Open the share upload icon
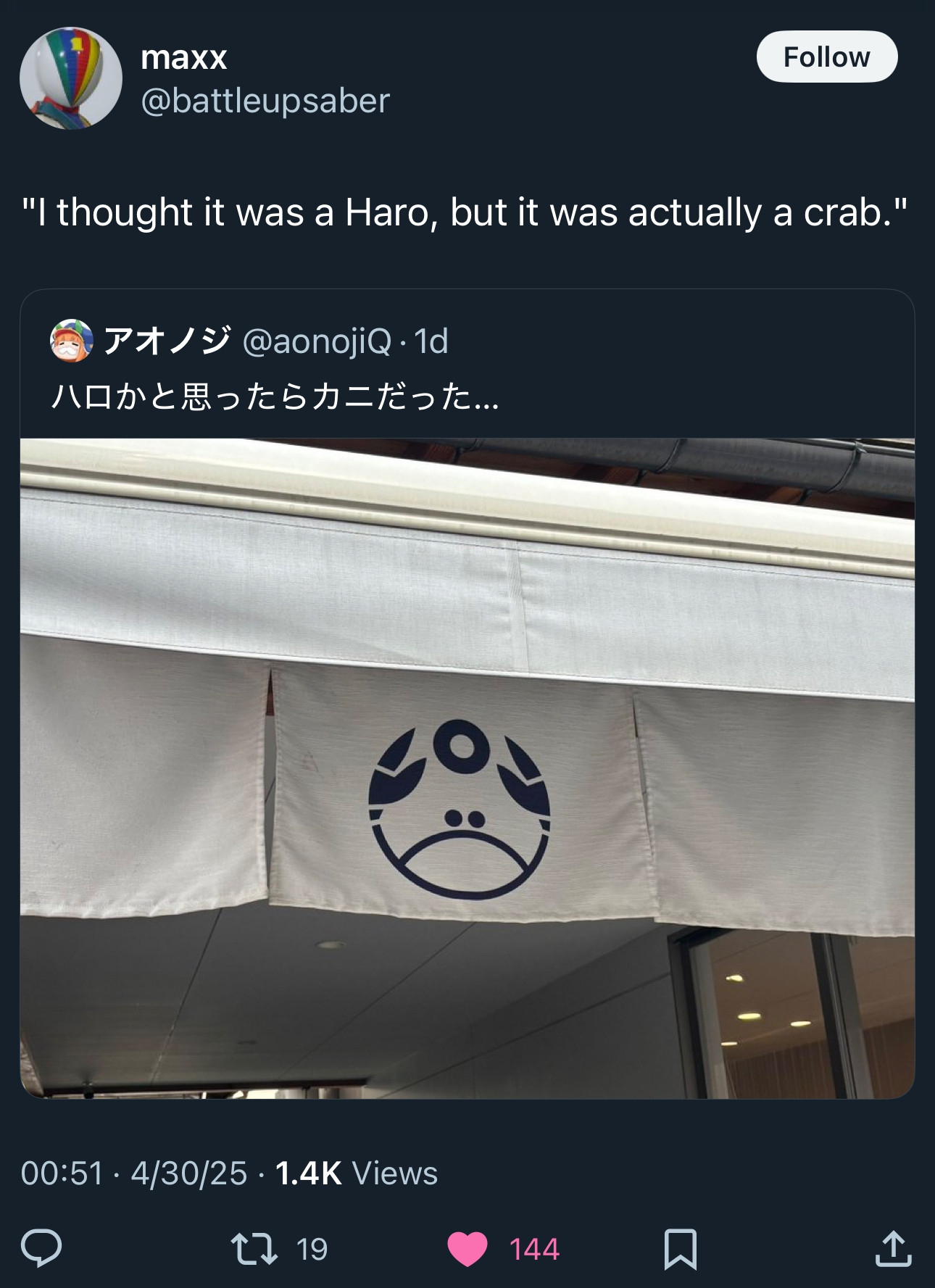The image size is (935, 1288). point(893,1248)
